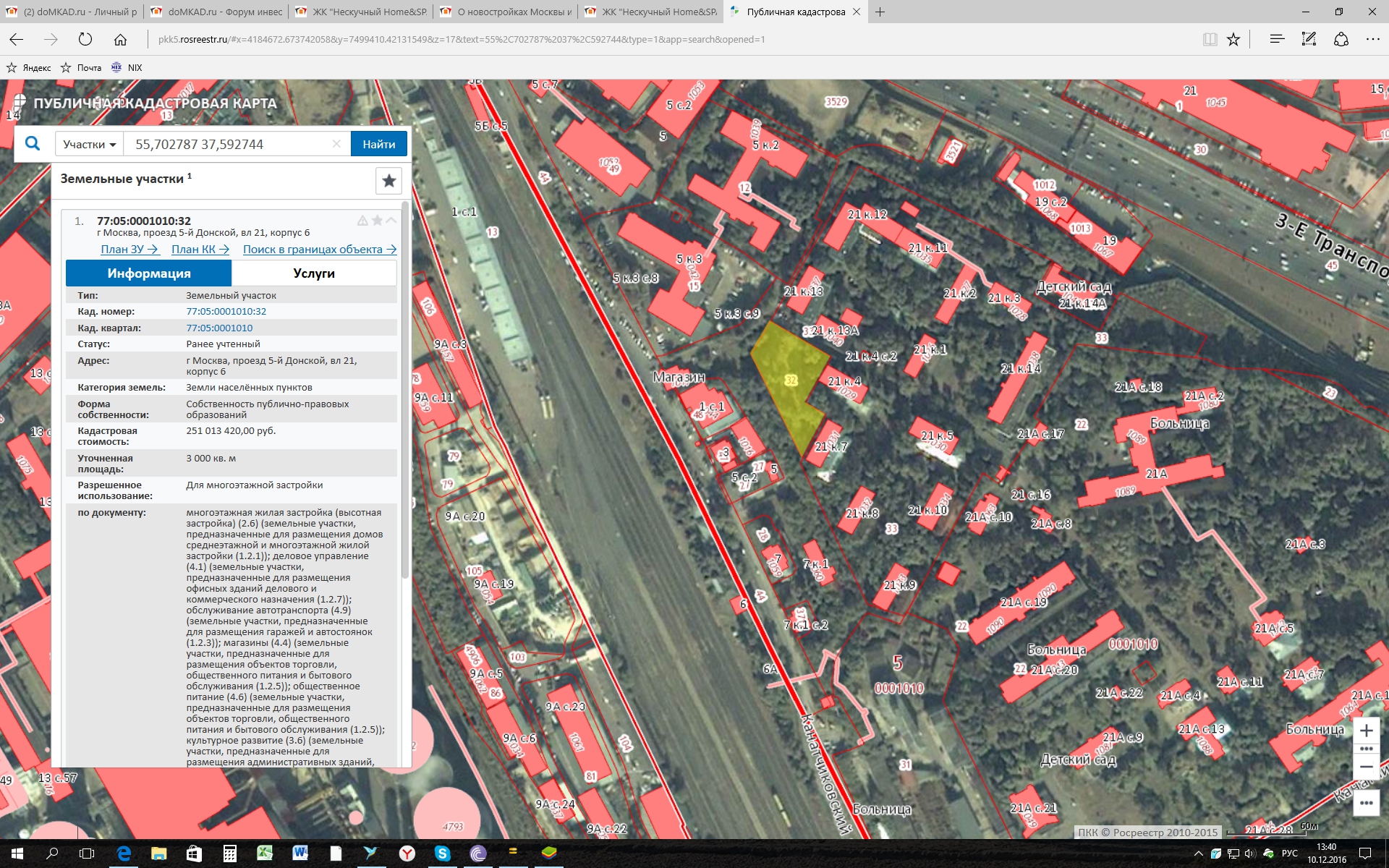
Task: Clear search field with X icon
Action: point(336,144)
